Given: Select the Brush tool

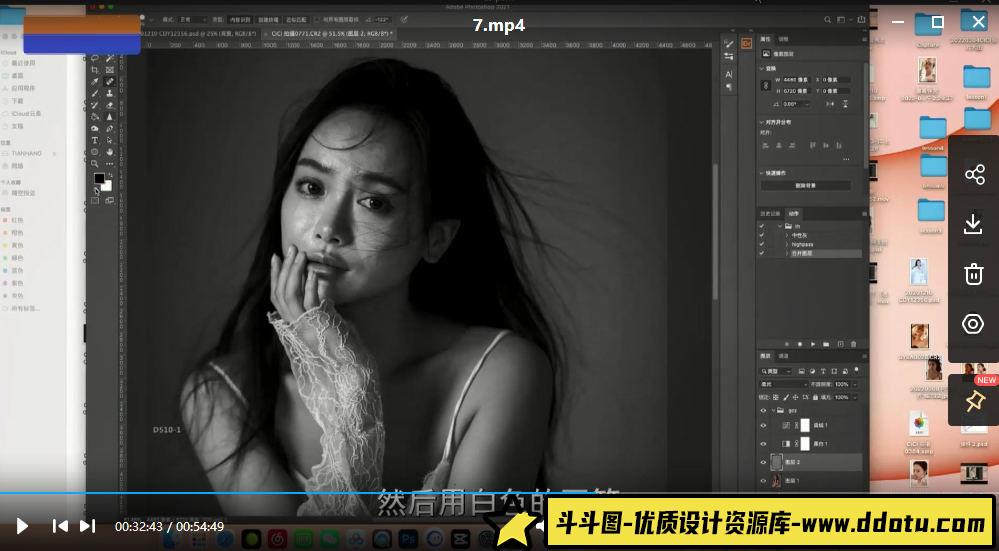Looking at the screenshot, I should coord(94,93).
